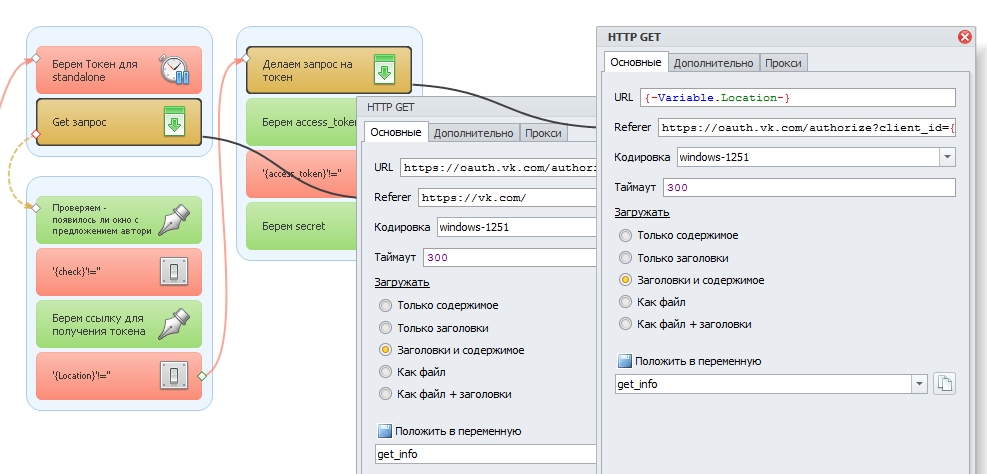The height and width of the screenshot is (474, 987).
Task: Click the download icon on the 'Делаем запрос на токен' block
Action: click(x=384, y=69)
